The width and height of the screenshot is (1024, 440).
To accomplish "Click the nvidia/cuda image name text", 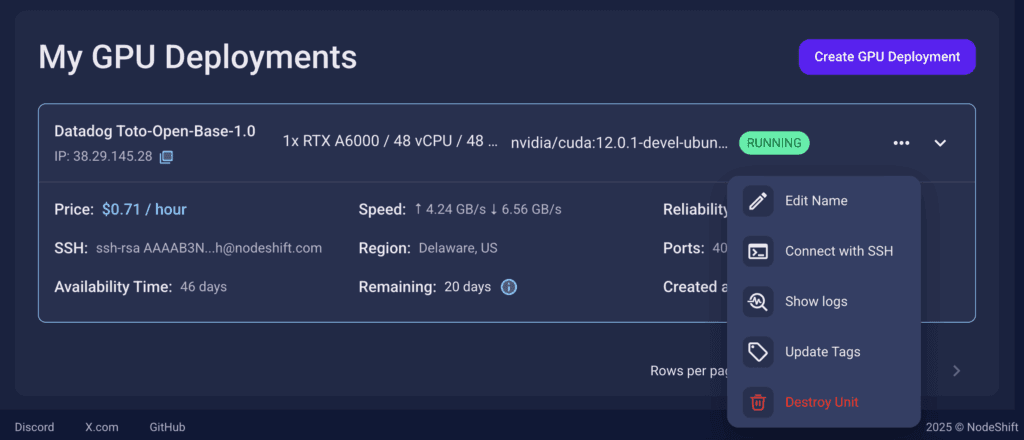I will (x=619, y=143).
